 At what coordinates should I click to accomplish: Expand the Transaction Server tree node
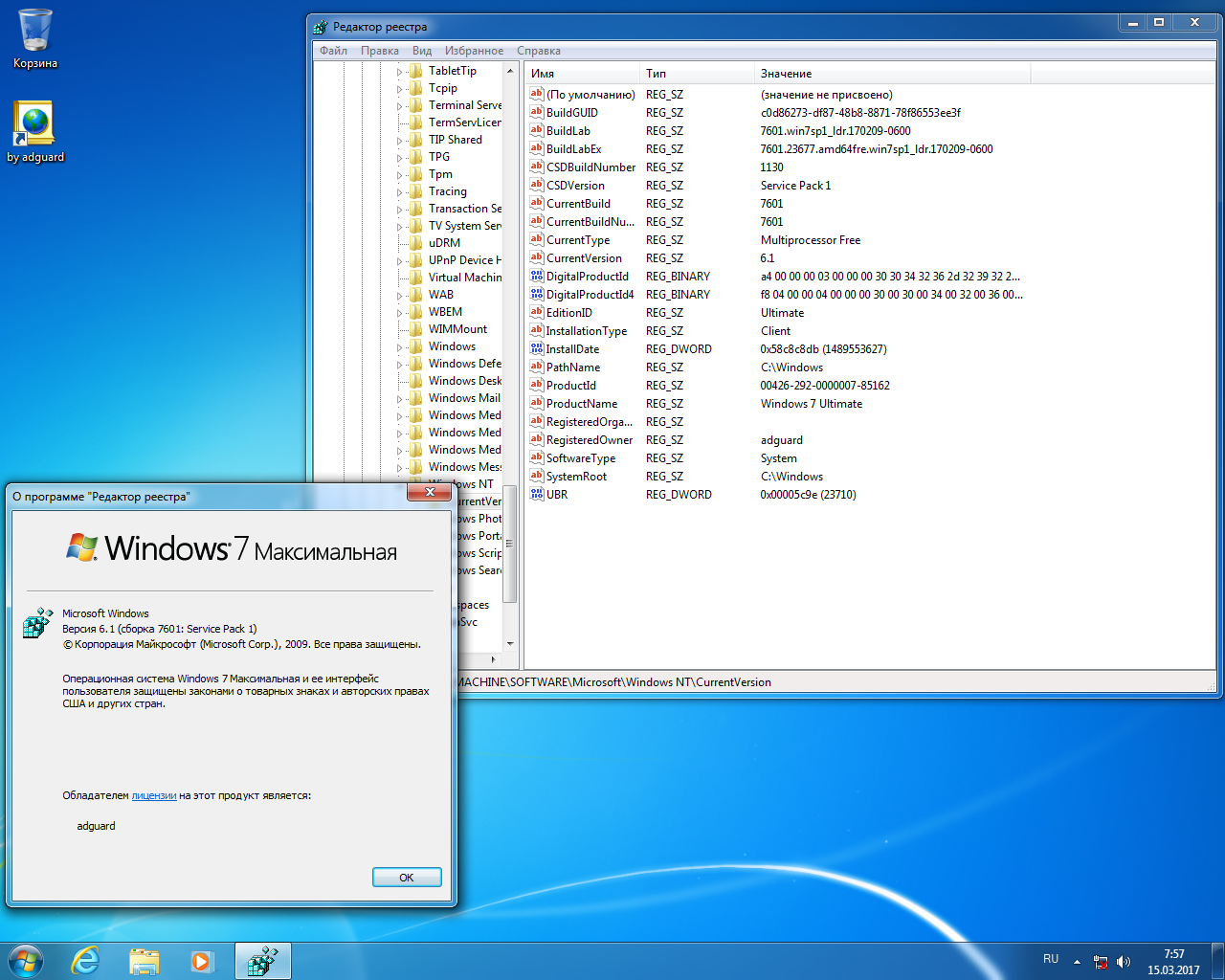(400, 210)
